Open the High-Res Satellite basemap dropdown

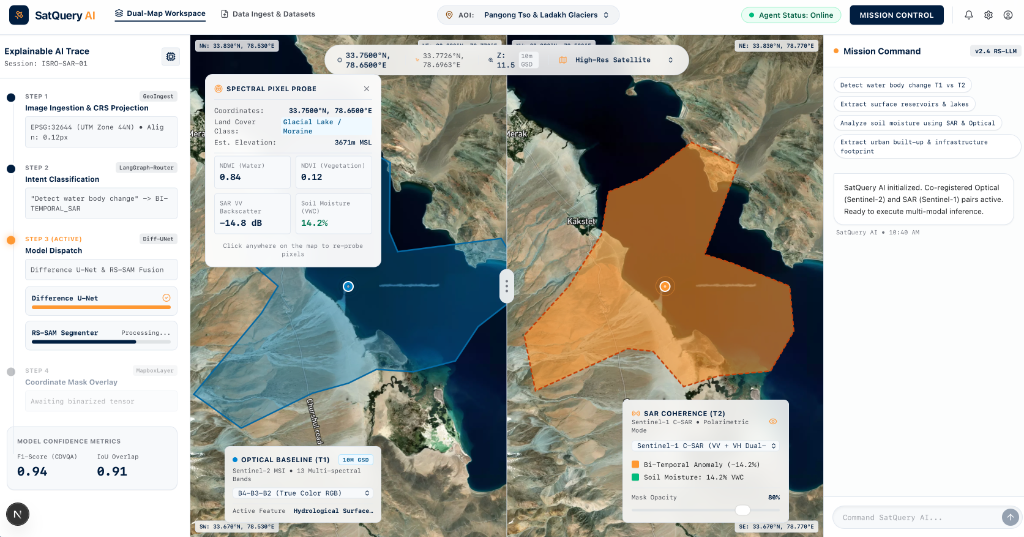pyautogui.click(x=617, y=60)
